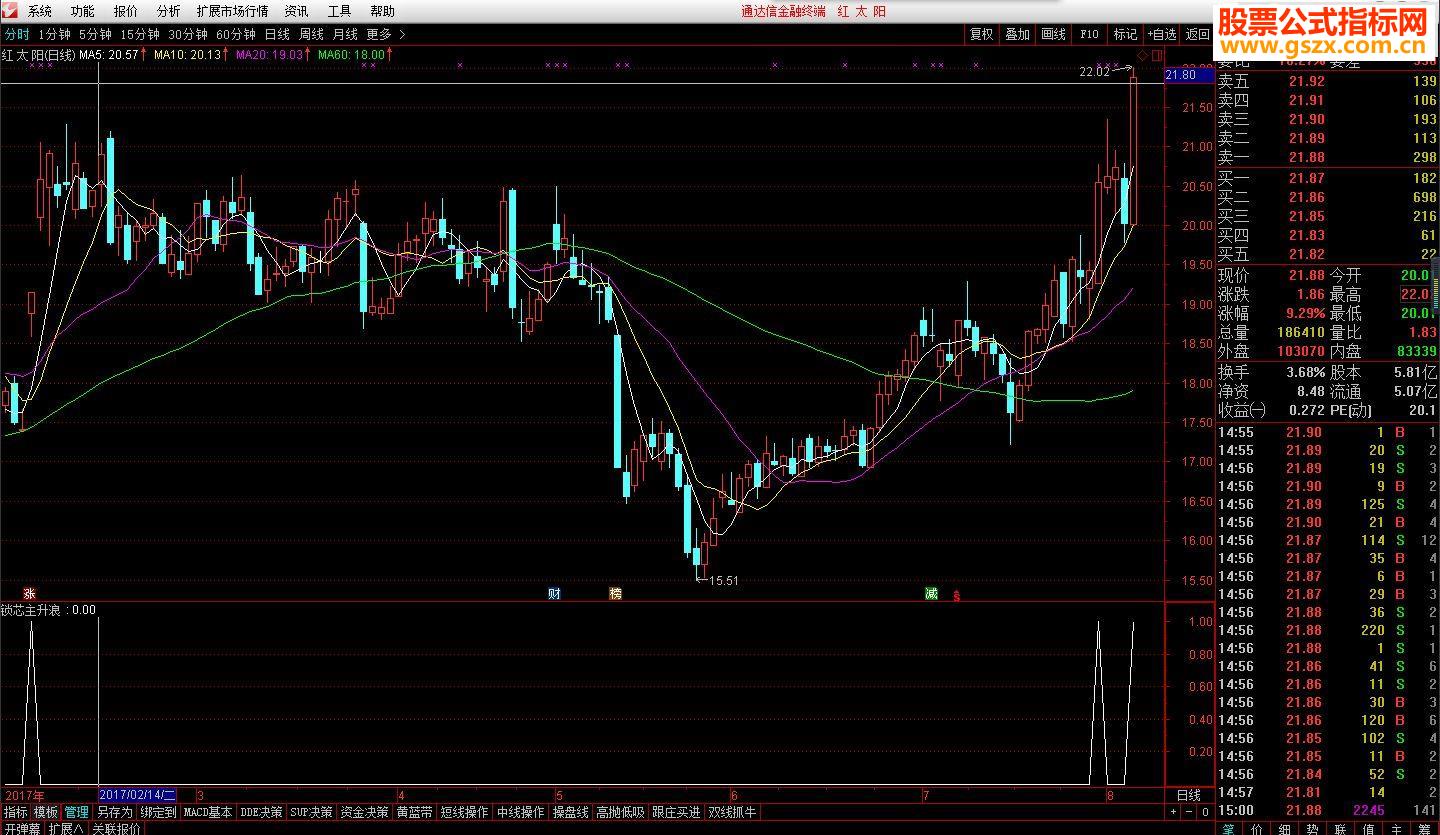Screen dimensions: 1440x835
Task: Select the 15分钟 period
Action: coord(140,34)
